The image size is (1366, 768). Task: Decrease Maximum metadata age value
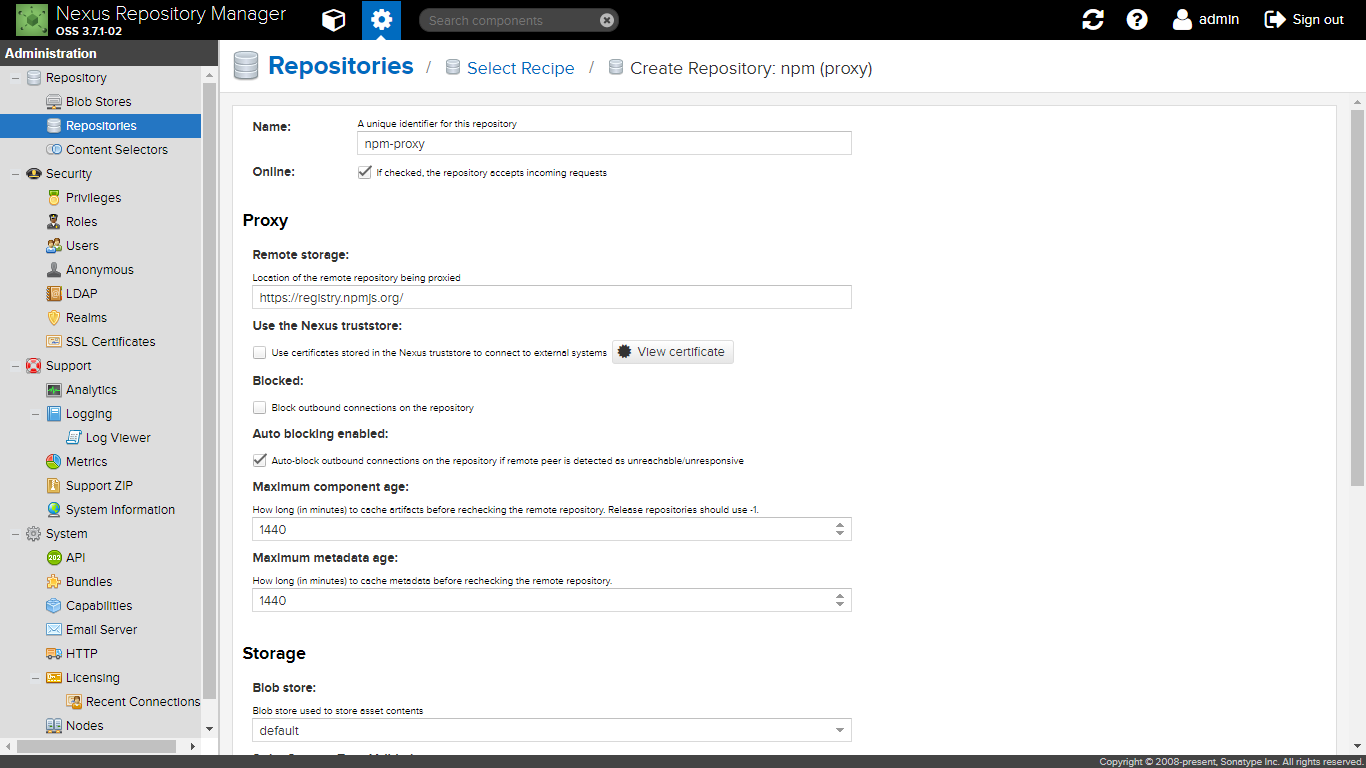click(840, 606)
